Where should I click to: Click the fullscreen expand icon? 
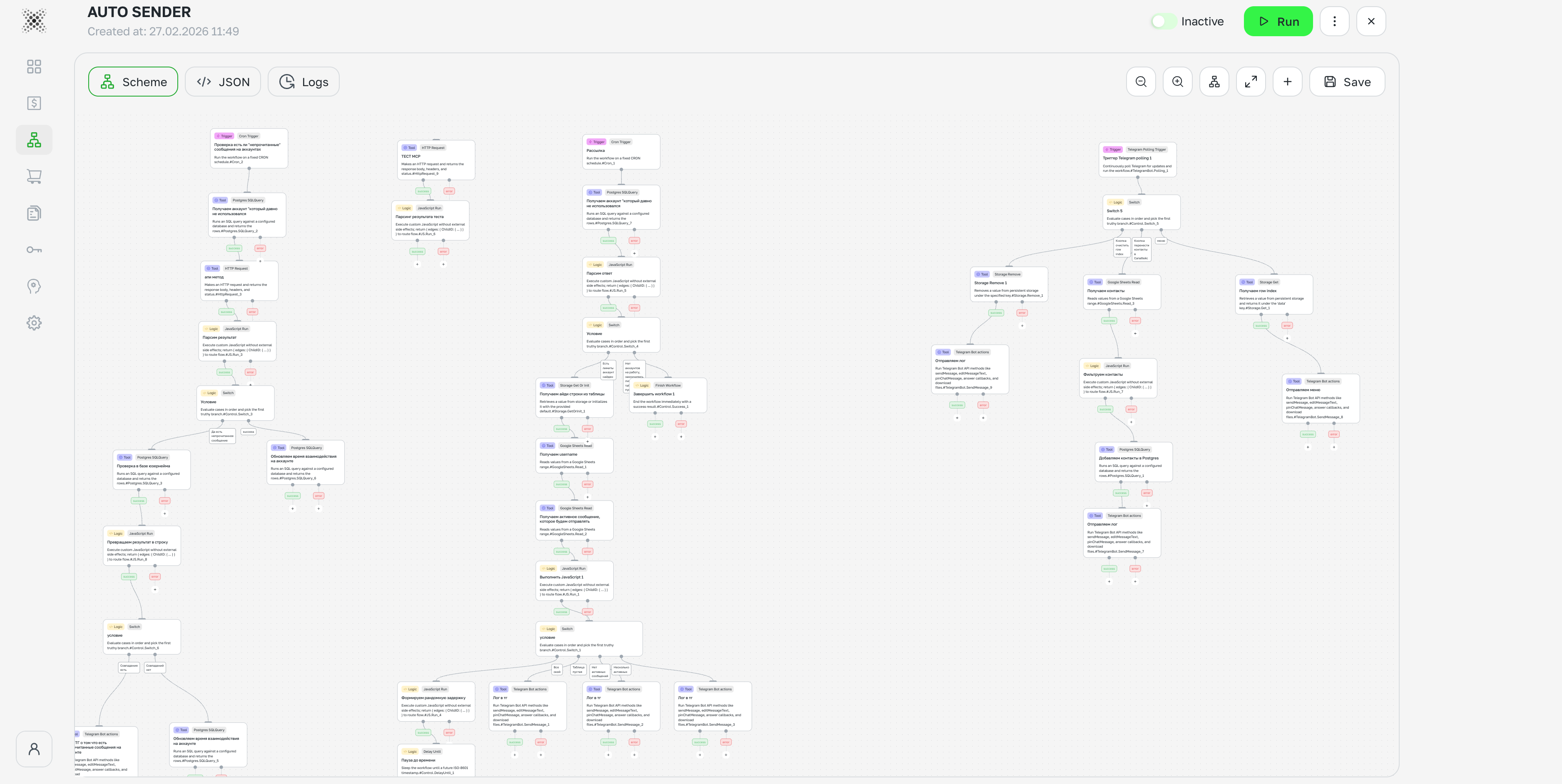click(x=1251, y=81)
